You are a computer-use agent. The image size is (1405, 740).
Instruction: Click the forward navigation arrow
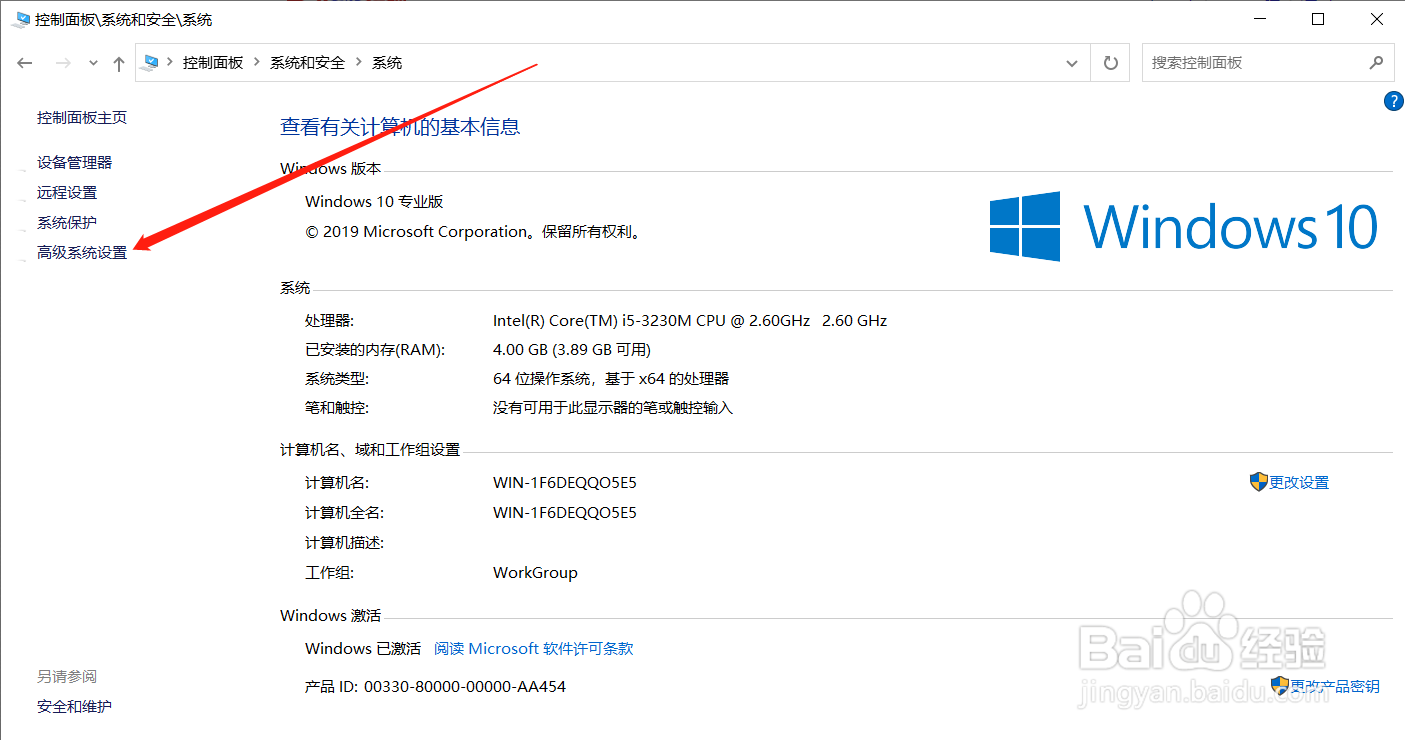click(x=63, y=63)
